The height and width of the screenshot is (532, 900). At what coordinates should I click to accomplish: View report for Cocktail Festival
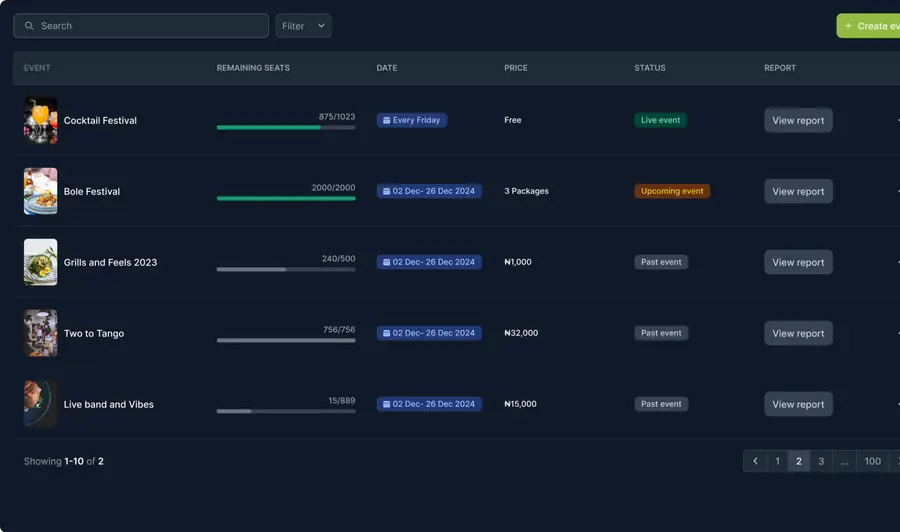click(x=798, y=121)
